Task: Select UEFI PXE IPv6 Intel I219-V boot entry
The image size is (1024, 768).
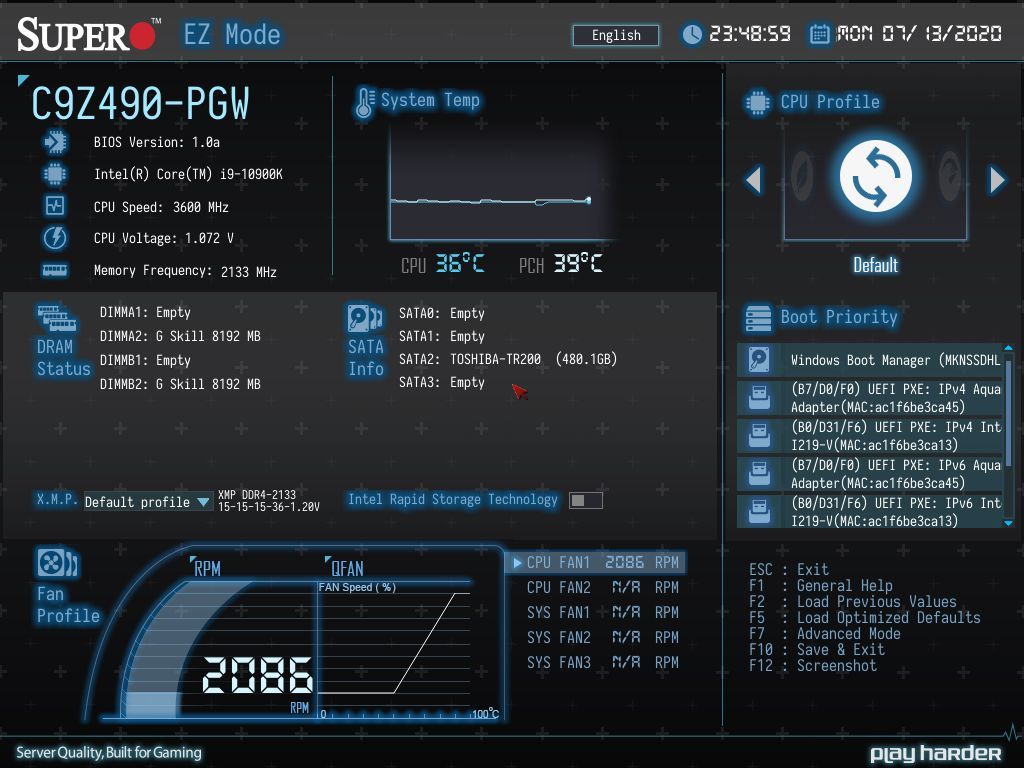Action: pyautogui.click(x=871, y=511)
